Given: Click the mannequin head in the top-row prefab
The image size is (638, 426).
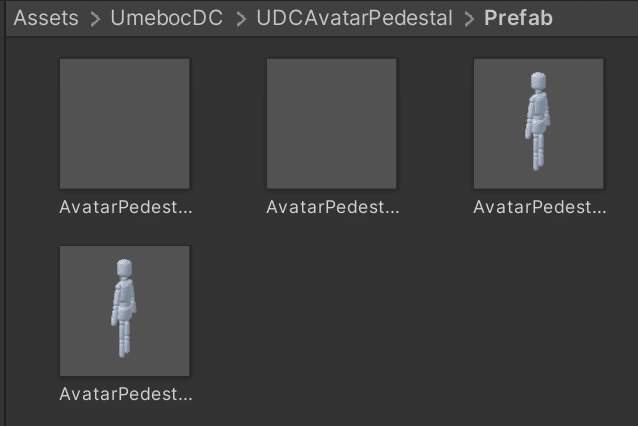Looking at the screenshot, I should [538, 81].
